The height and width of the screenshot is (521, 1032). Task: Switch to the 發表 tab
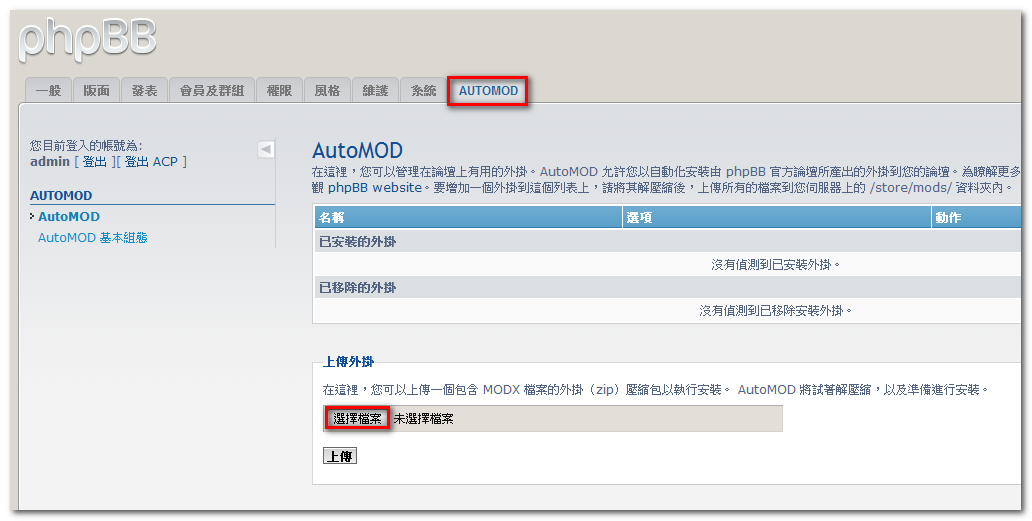pyautogui.click(x=144, y=91)
